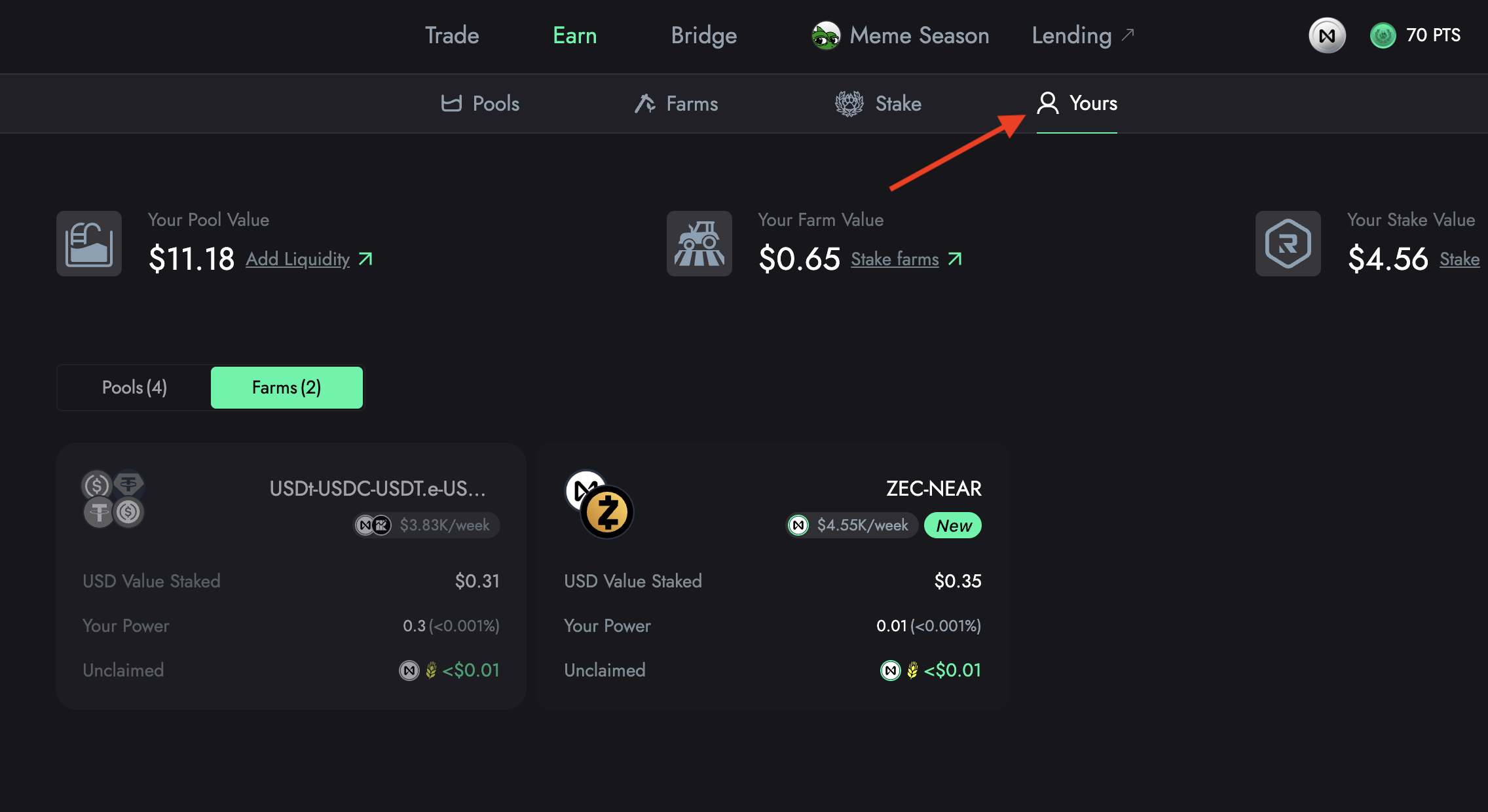This screenshot has width=1488, height=812.
Task: Switch to the Pools sub-tab
Action: click(480, 103)
